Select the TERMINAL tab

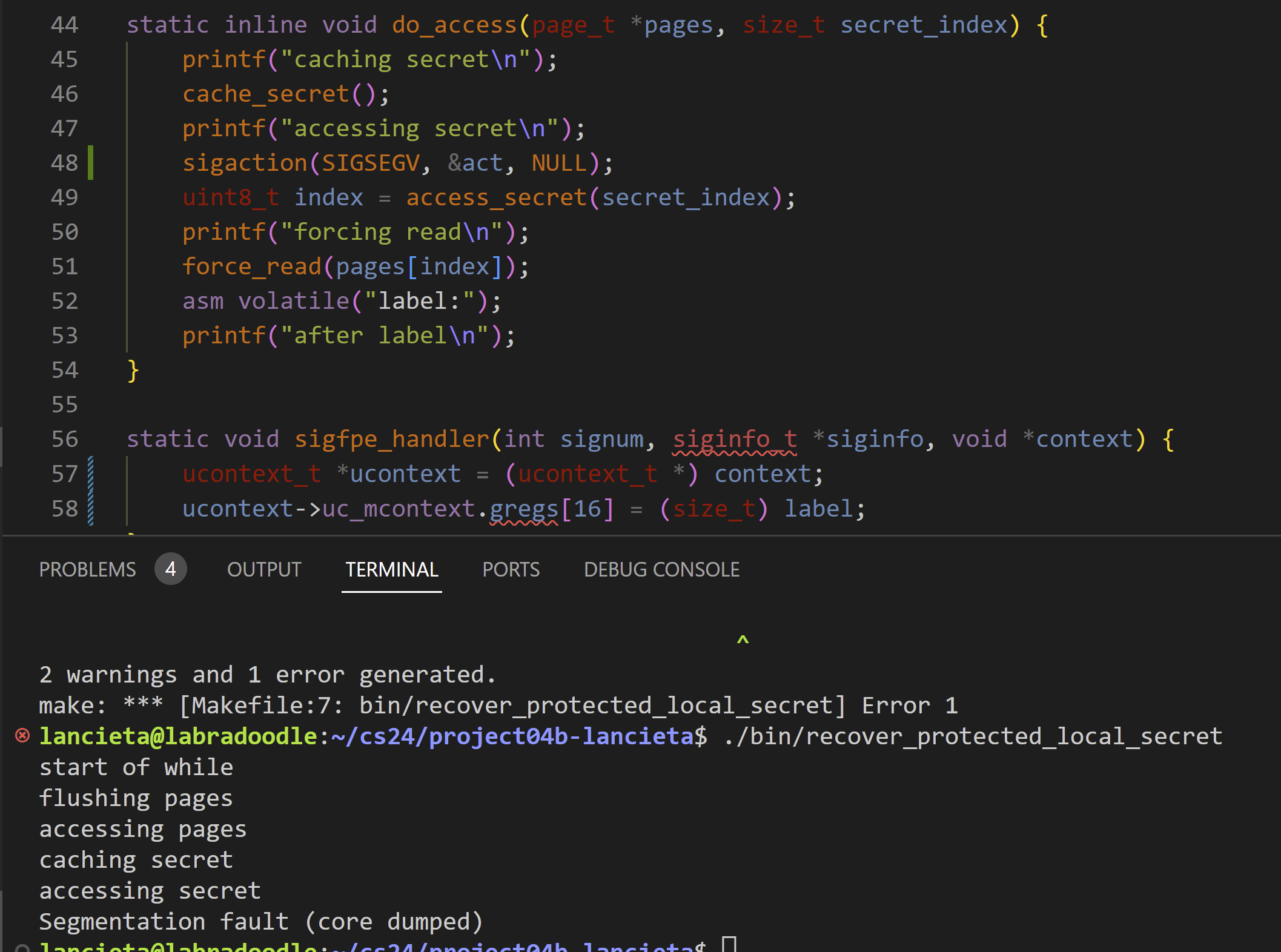[x=392, y=569]
